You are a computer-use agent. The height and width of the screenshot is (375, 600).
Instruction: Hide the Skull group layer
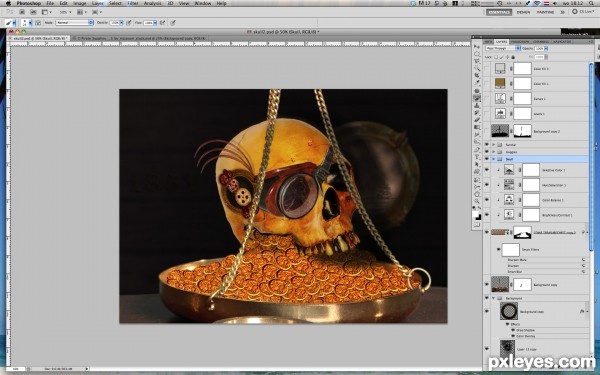487,159
